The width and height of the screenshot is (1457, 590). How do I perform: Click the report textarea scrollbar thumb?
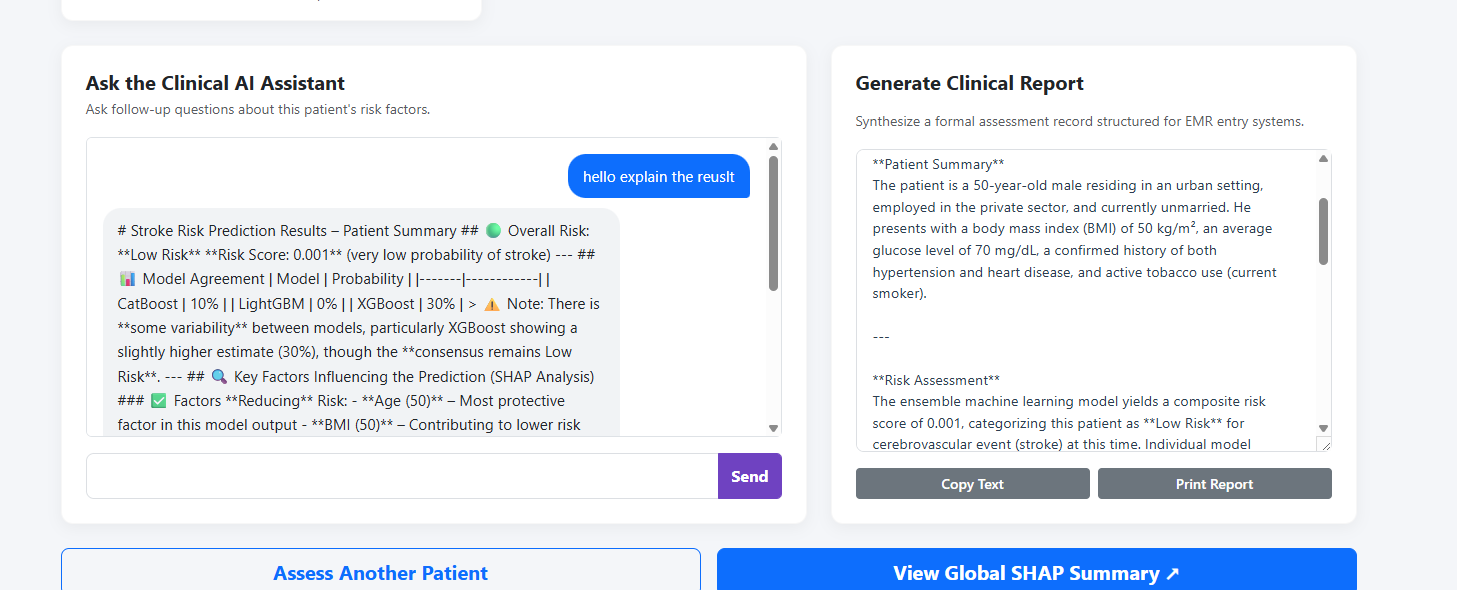(1323, 231)
